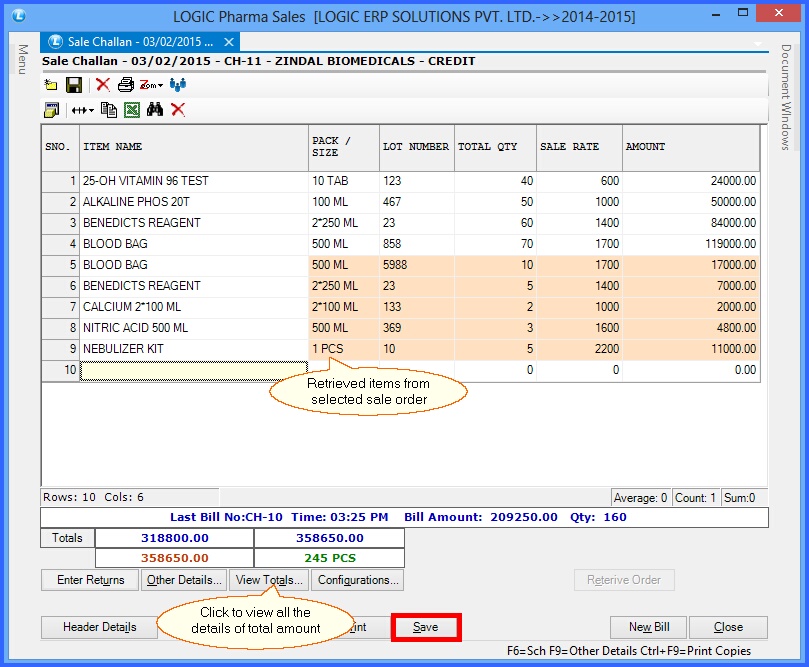Click row header number 4
Image resolution: width=809 pixels, height=667 pixels.
click(x=61, y=244)
